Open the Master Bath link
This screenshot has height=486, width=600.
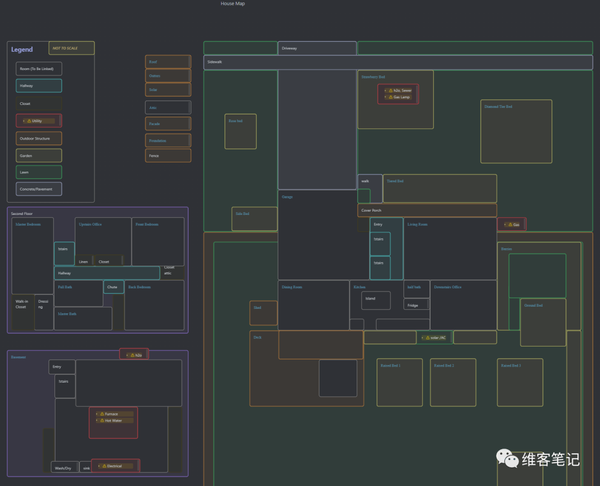point(67,314)
